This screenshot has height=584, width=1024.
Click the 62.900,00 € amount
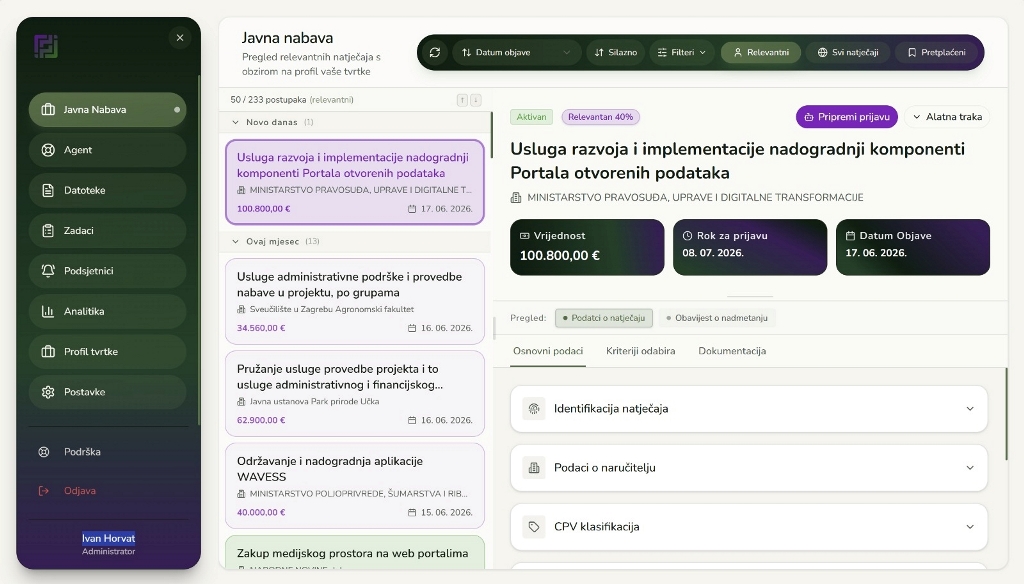tap(261, 420)
